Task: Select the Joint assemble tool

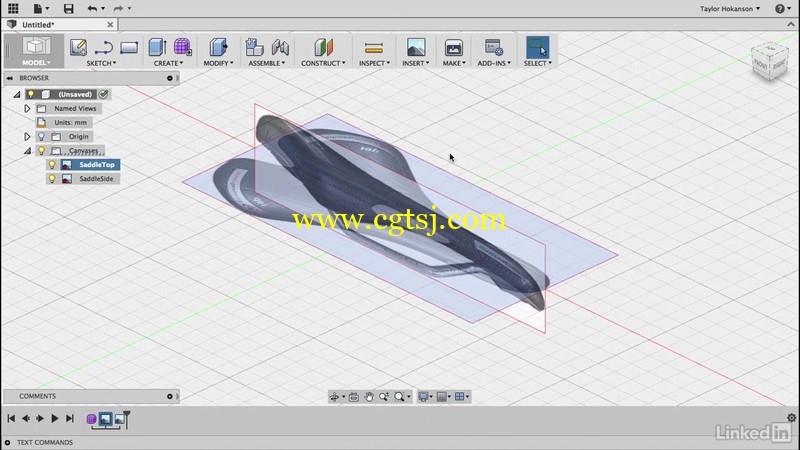Action: (x=280, y=47)
